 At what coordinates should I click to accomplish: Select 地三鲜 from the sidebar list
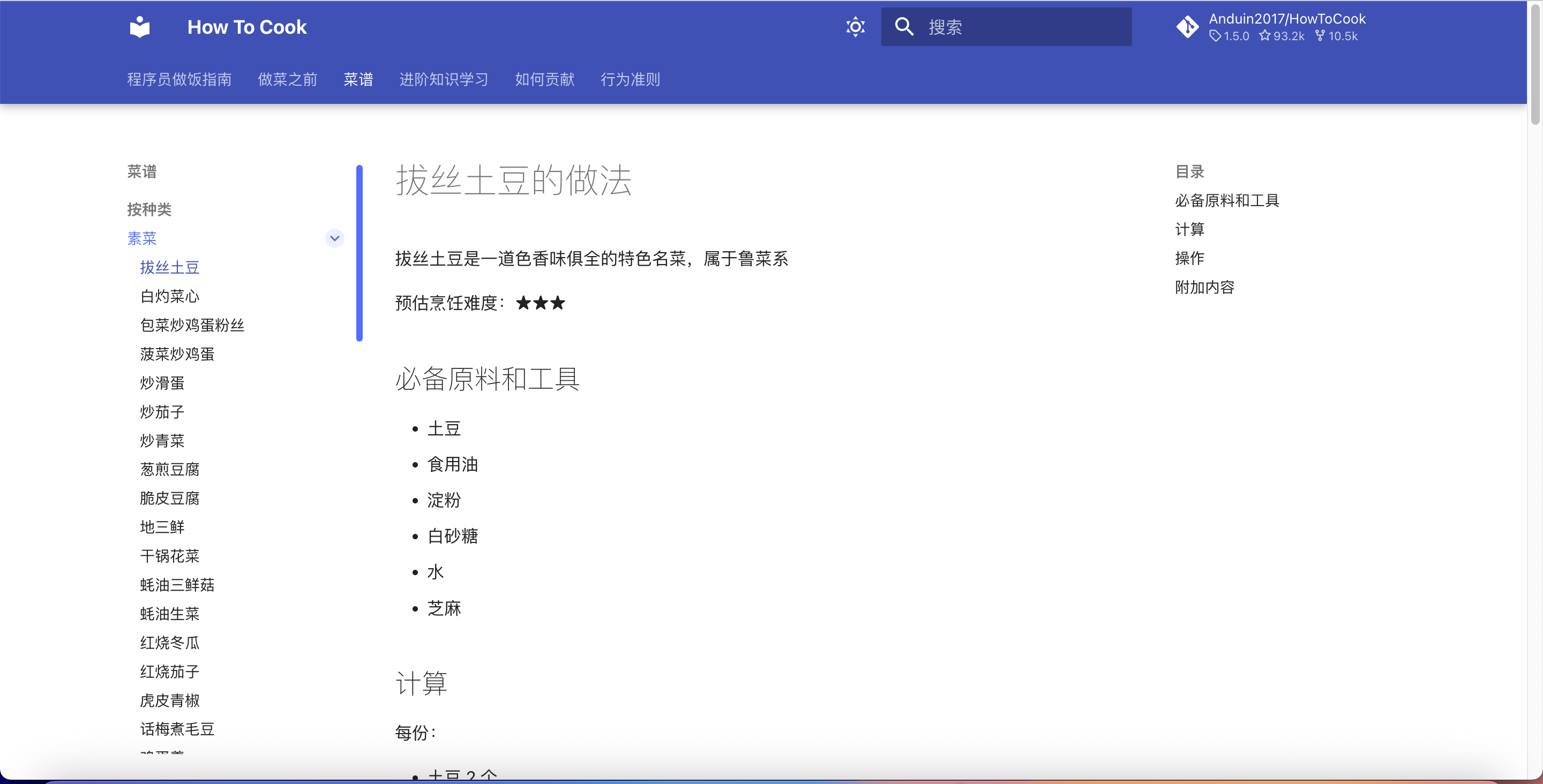point(162,527)
